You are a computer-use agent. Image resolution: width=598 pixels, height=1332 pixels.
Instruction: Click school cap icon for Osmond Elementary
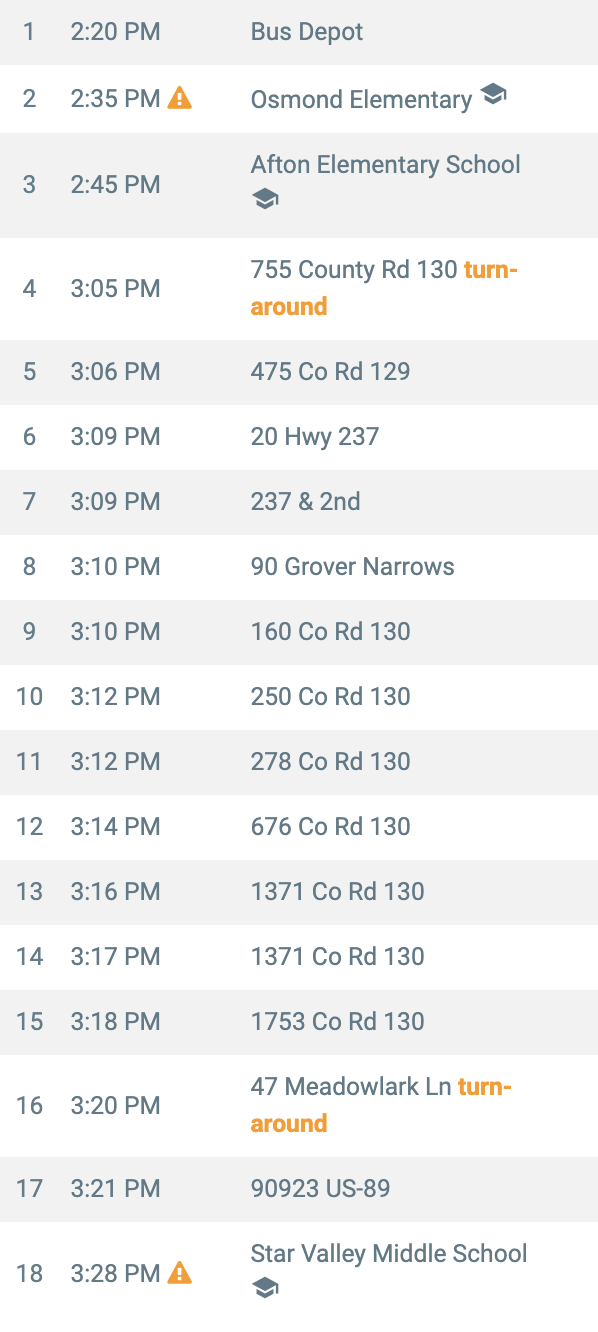(493, 95)
